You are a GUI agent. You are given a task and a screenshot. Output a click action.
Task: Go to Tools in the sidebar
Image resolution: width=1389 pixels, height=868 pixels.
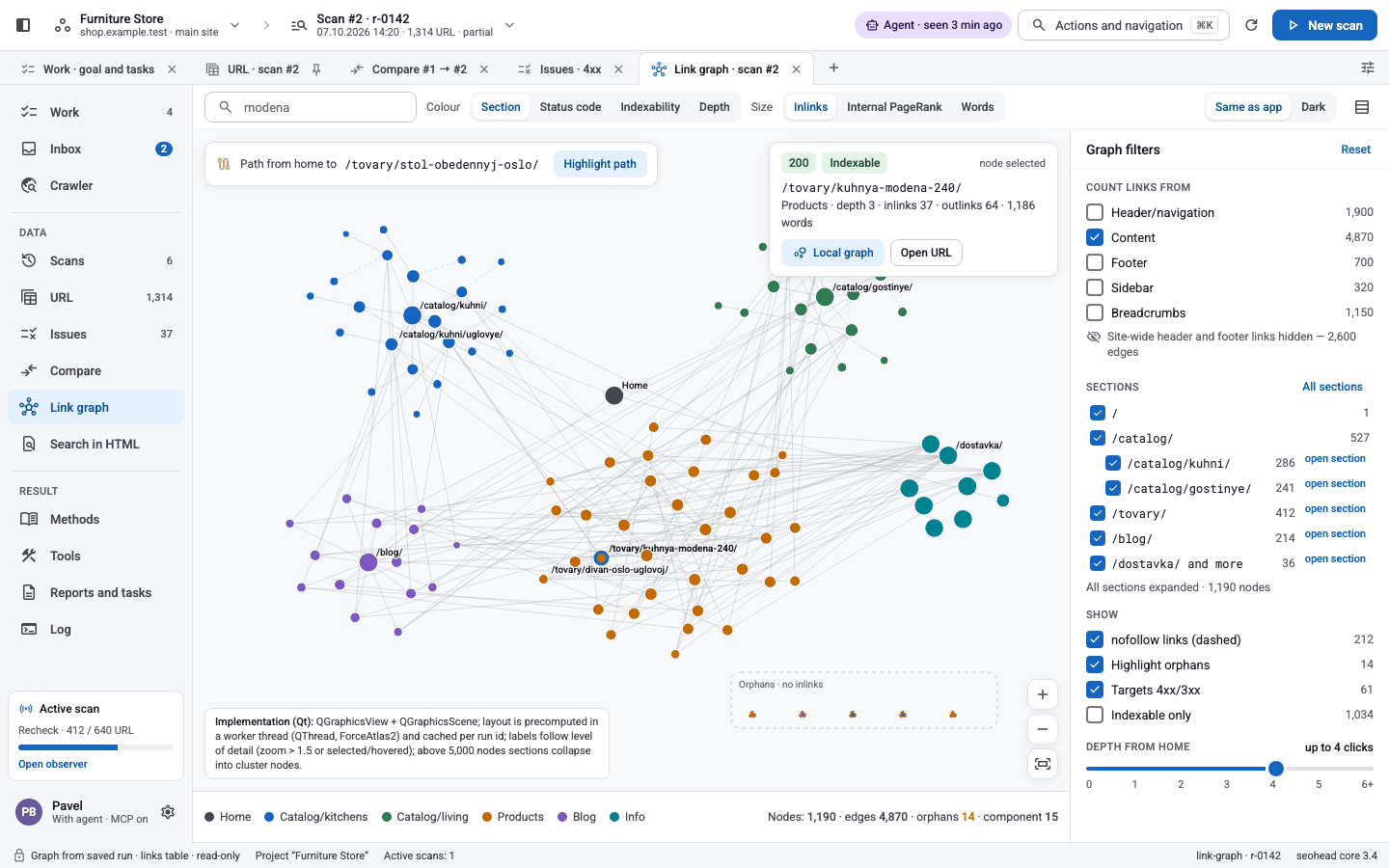click(96, 556)
